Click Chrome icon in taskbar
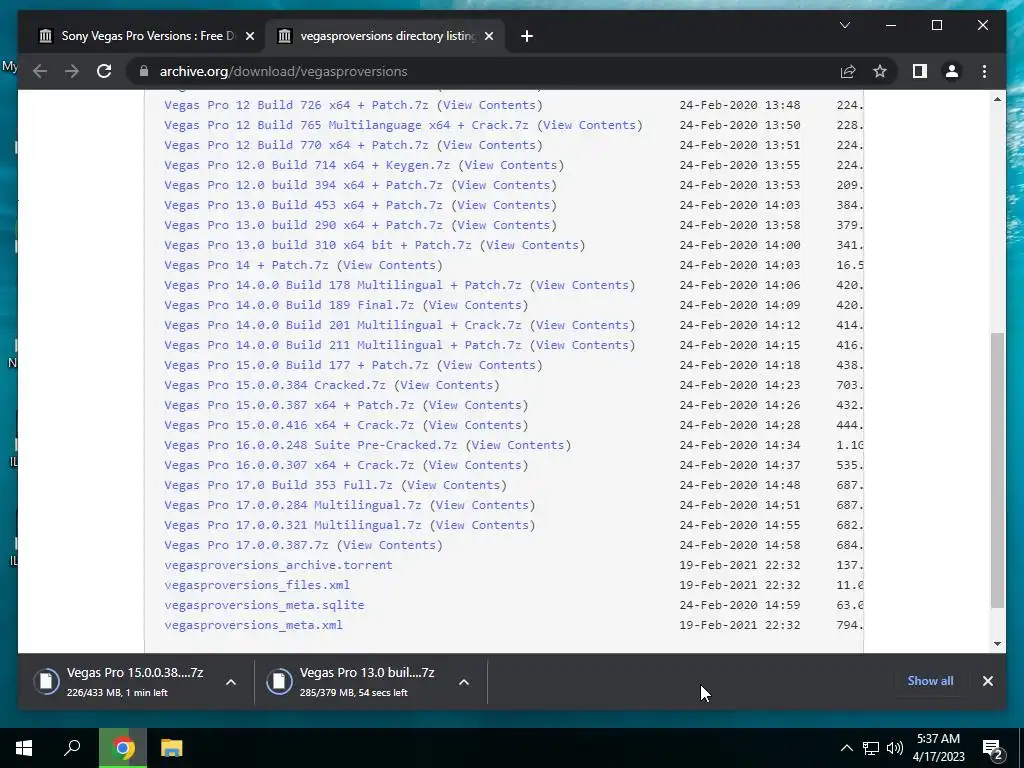This screenshot has width=1024, height=768. [x=123, y=748]
